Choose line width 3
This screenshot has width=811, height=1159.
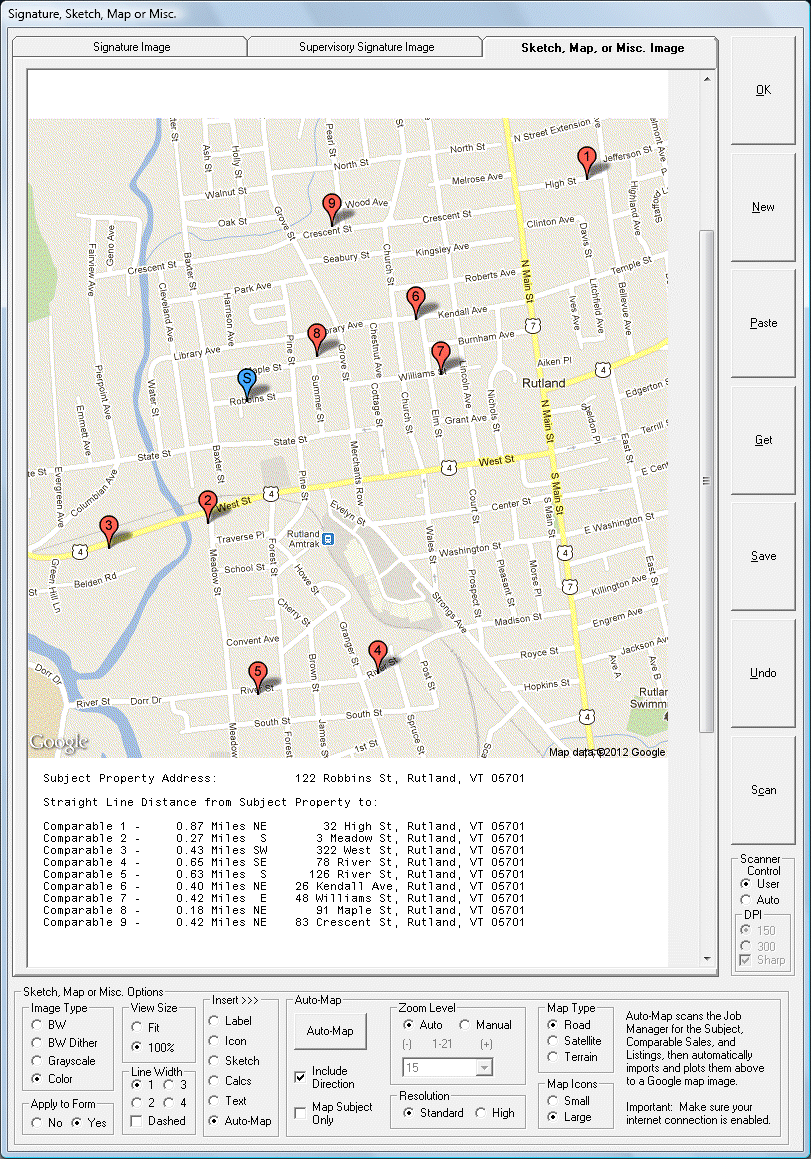coord(176,1084)
